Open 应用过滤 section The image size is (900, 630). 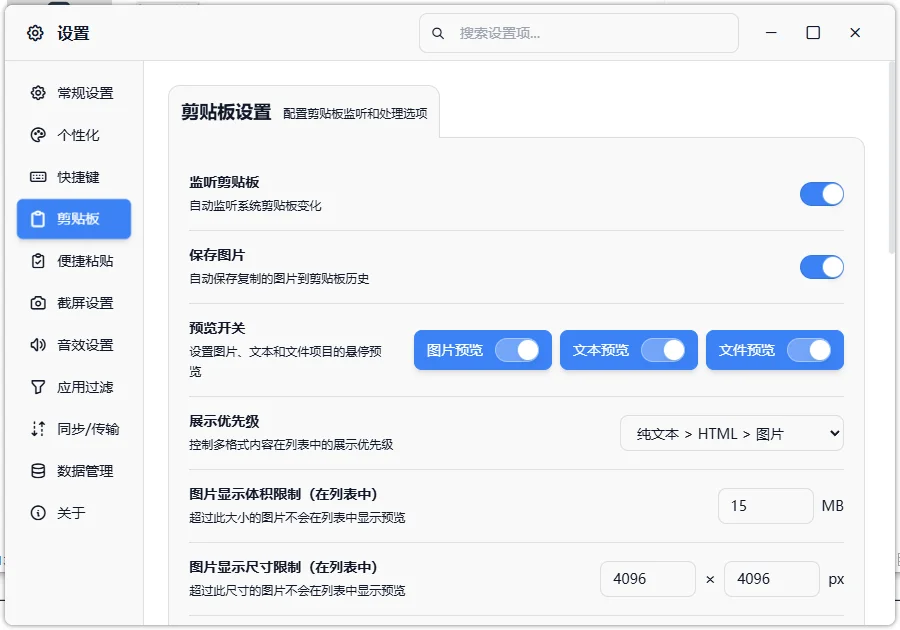[74, 387]
